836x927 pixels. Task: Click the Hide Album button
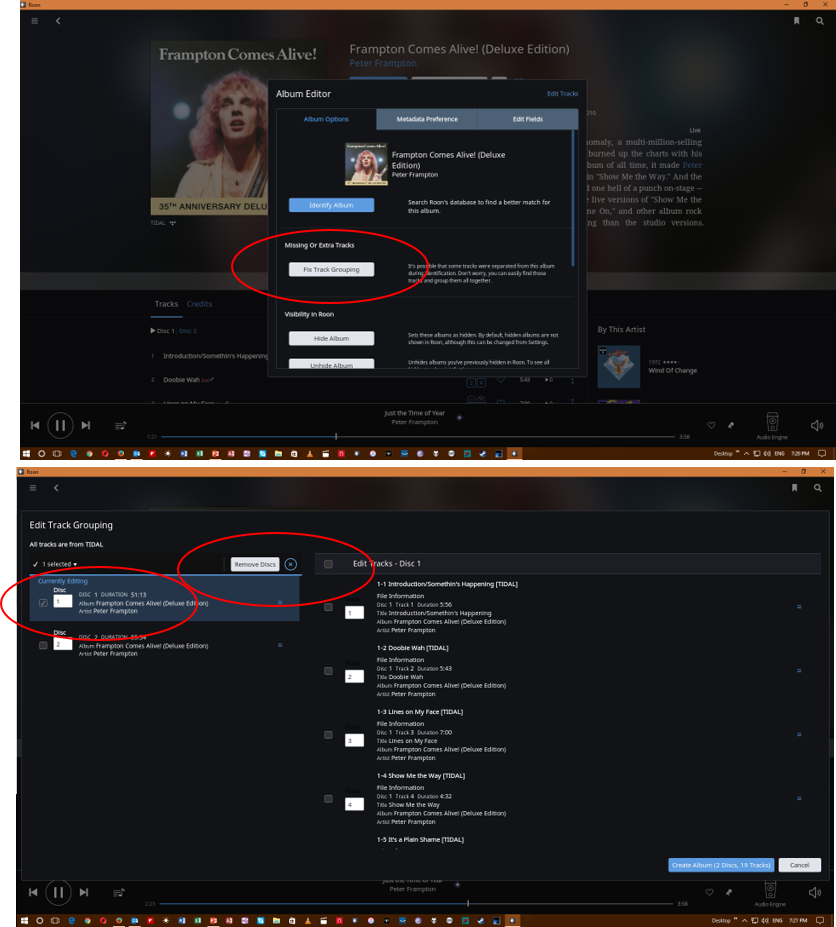point(331,338)
